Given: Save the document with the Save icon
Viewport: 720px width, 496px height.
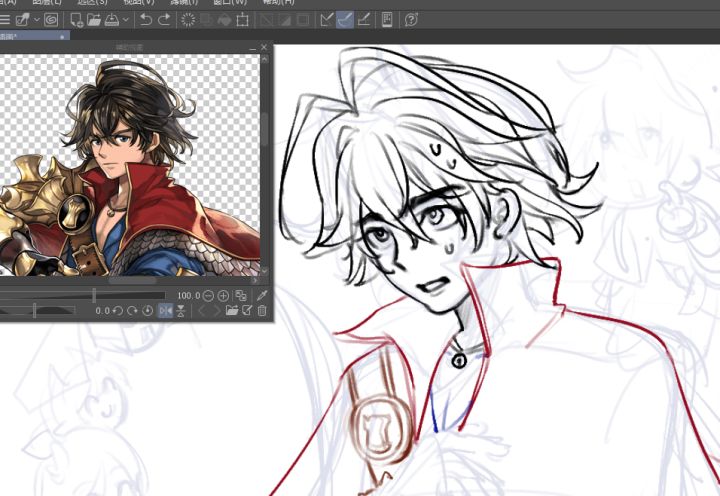Looking at the screenshot, I should click(x=112, y=20).
